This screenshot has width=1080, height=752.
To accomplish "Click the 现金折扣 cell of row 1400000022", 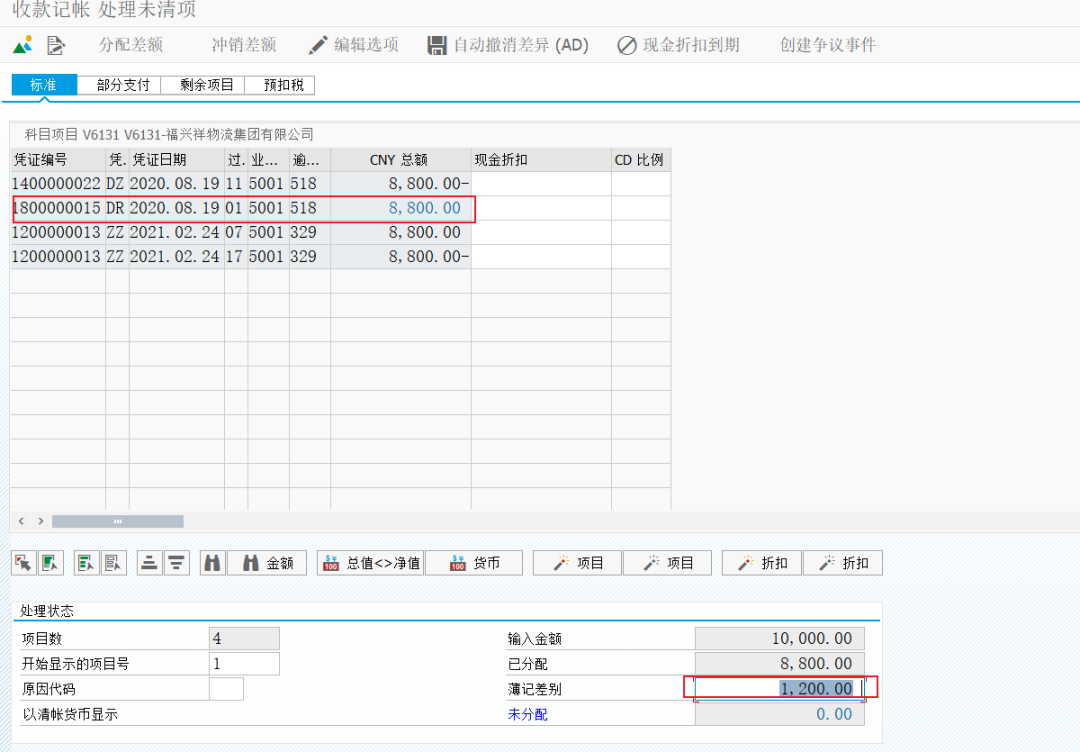I will point(541,184).
